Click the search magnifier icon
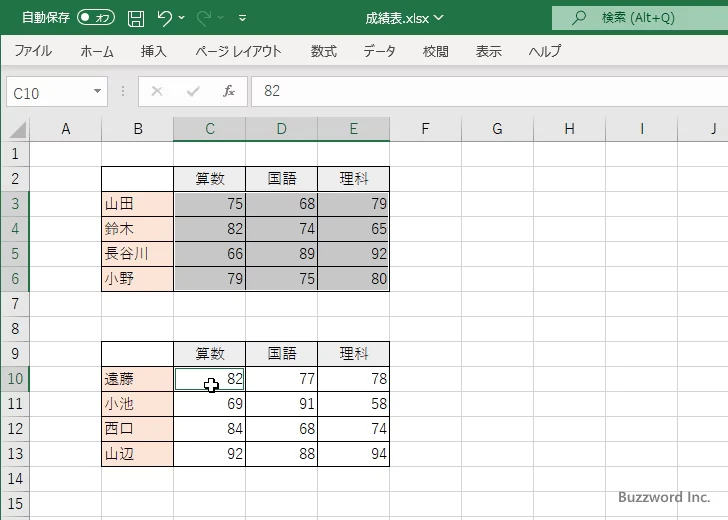This screenshot has width=728, height=520. (x=578, y=18)
